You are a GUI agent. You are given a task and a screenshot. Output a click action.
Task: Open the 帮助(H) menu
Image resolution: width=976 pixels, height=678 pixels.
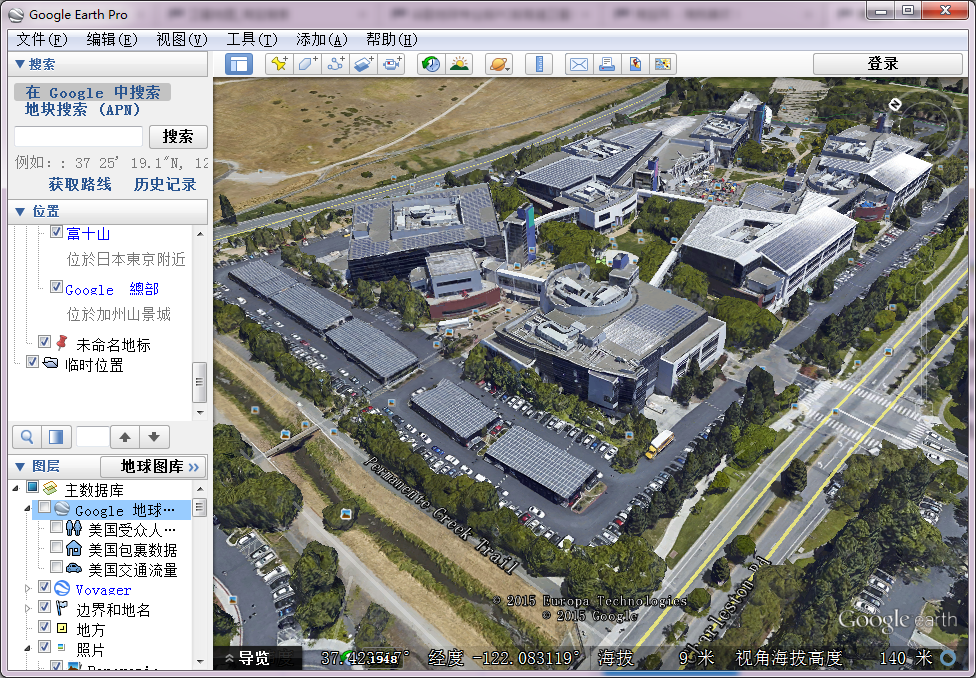(x=392, y=40)
